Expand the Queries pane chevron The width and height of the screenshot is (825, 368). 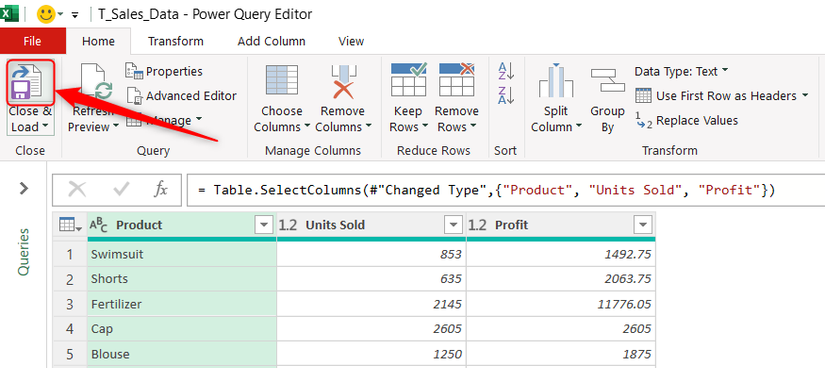click(24, 188)
